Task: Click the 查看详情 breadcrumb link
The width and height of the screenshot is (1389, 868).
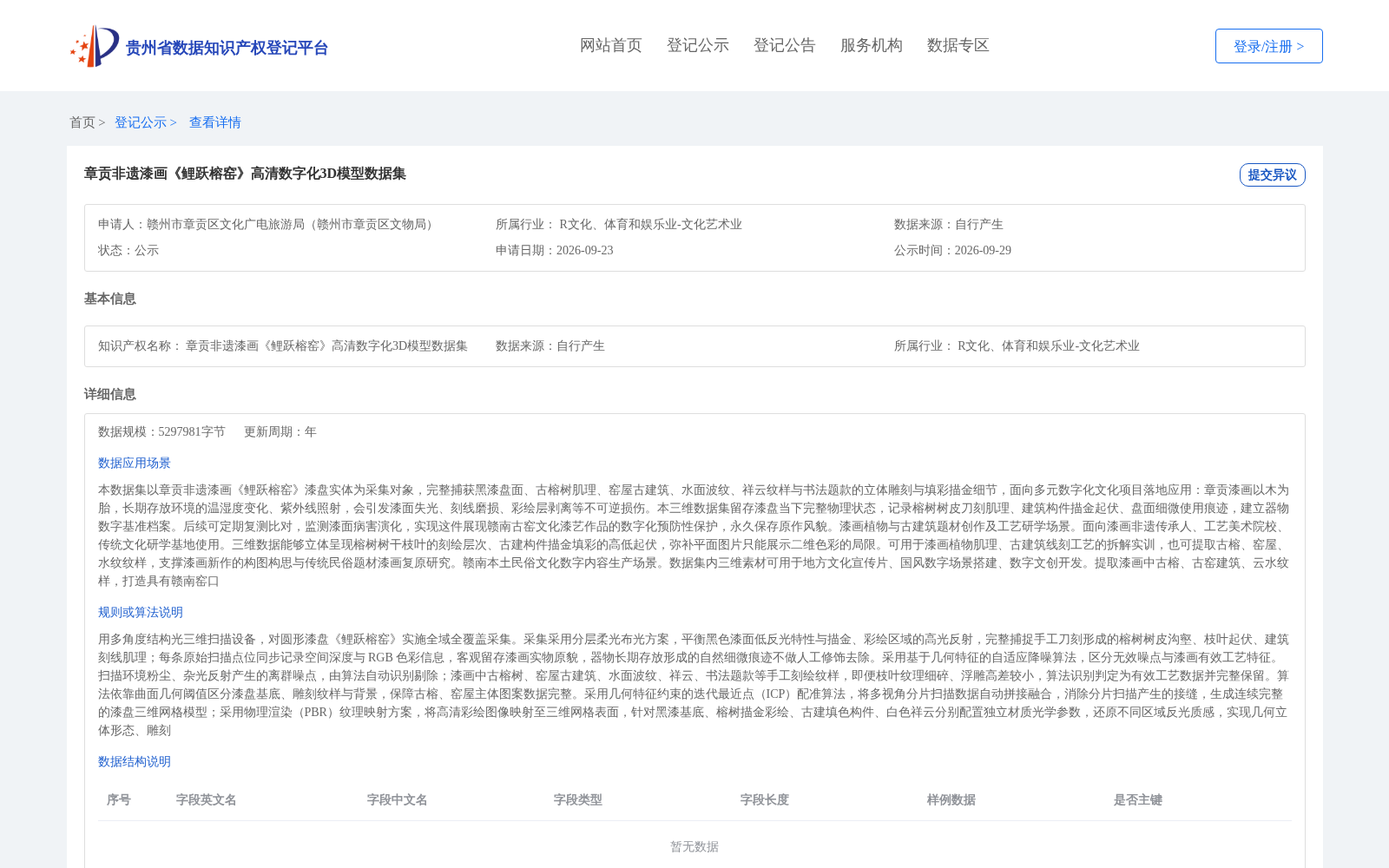Action: click(x=215, y=122)
